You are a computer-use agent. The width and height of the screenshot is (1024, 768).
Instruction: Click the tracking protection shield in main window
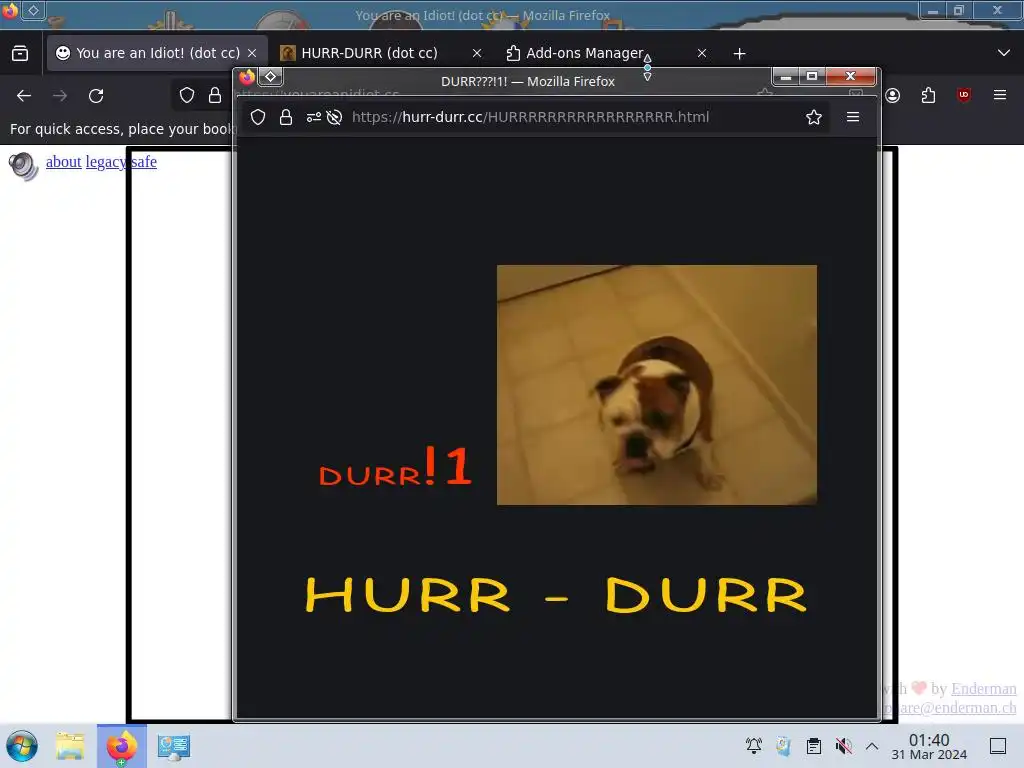[x=187, y=95]
